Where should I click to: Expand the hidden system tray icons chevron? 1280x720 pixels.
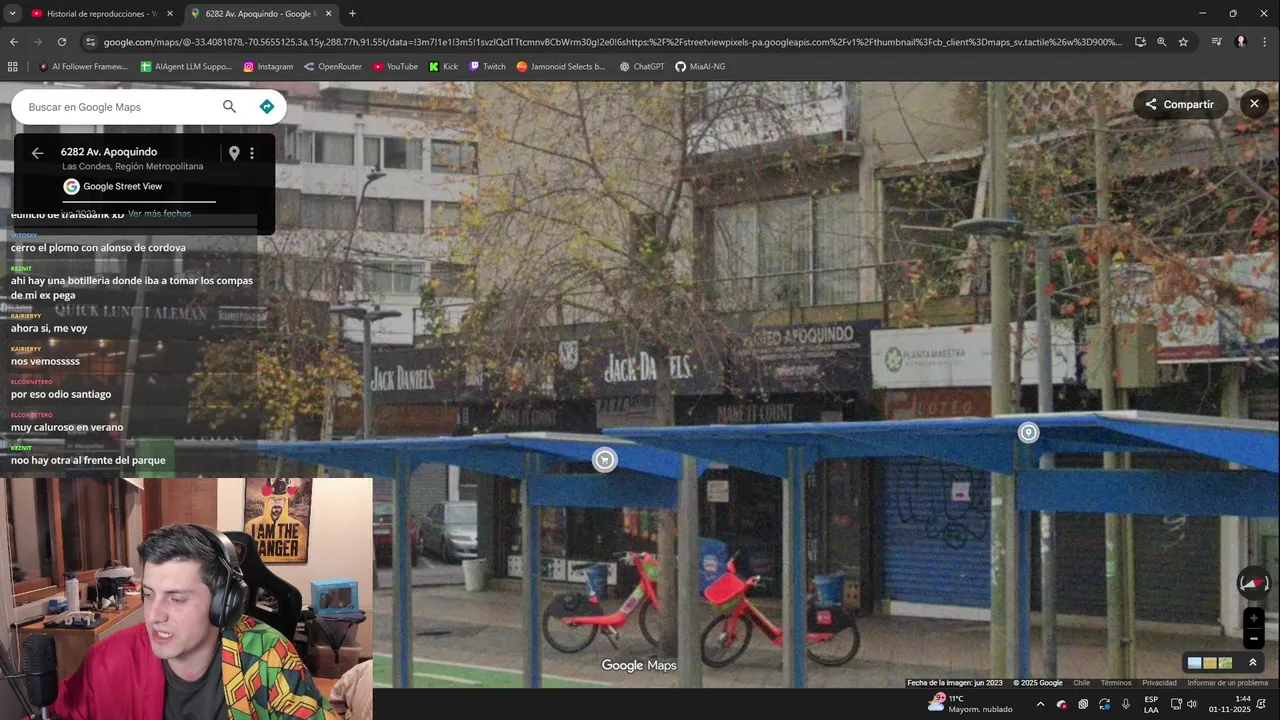click(1040, 704)
